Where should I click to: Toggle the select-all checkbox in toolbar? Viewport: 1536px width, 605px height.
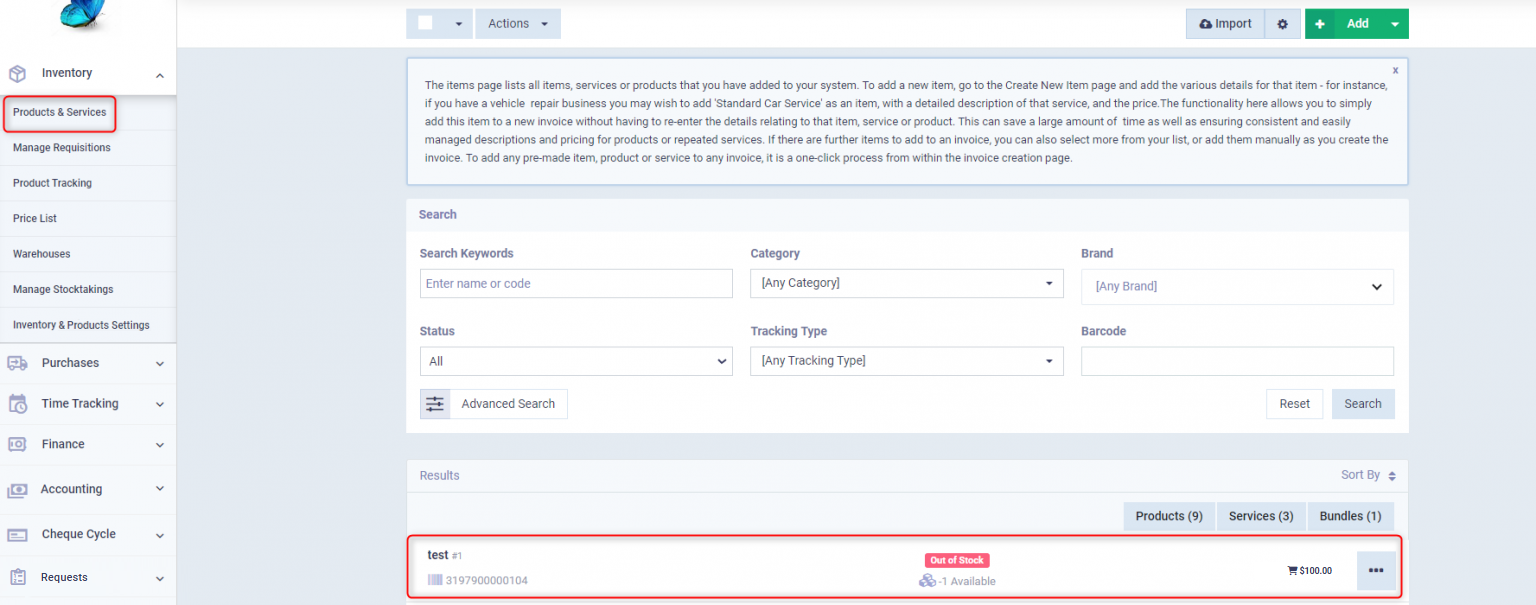pyautogui.click(x=425, y=24)
